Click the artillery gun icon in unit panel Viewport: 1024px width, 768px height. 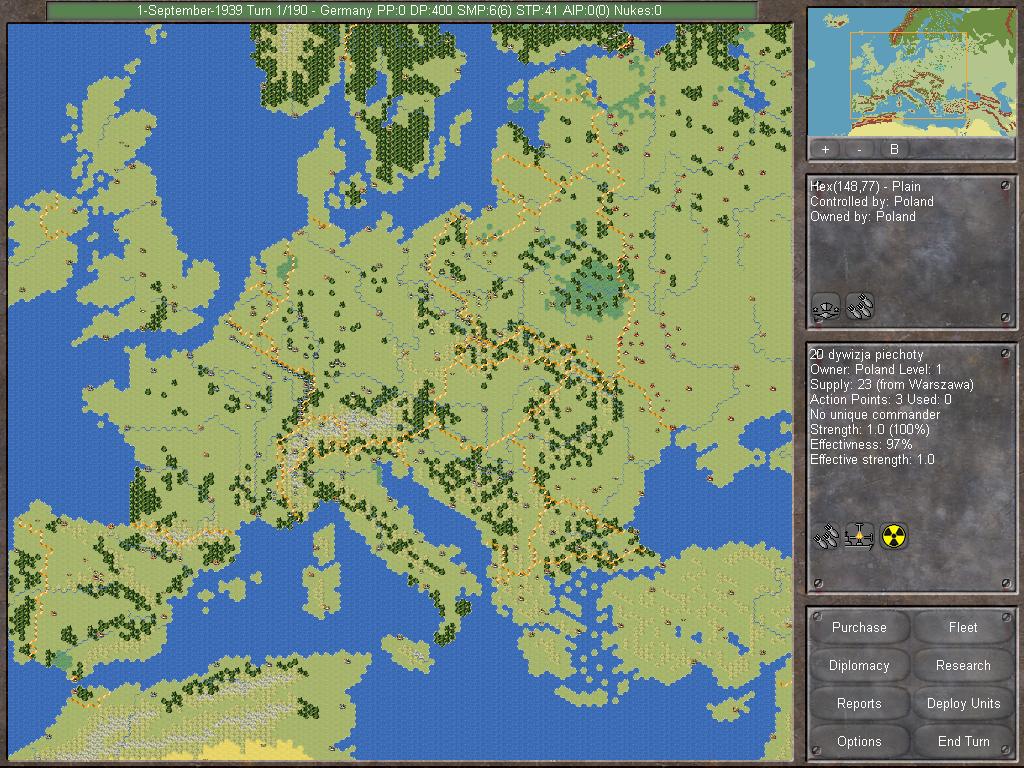tap(859, 537)
